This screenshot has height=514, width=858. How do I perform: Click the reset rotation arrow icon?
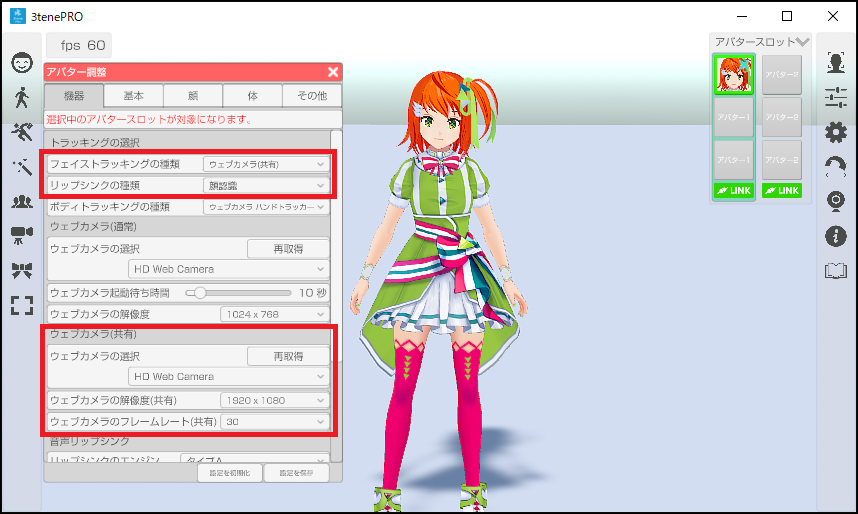[x=836, y=167]
